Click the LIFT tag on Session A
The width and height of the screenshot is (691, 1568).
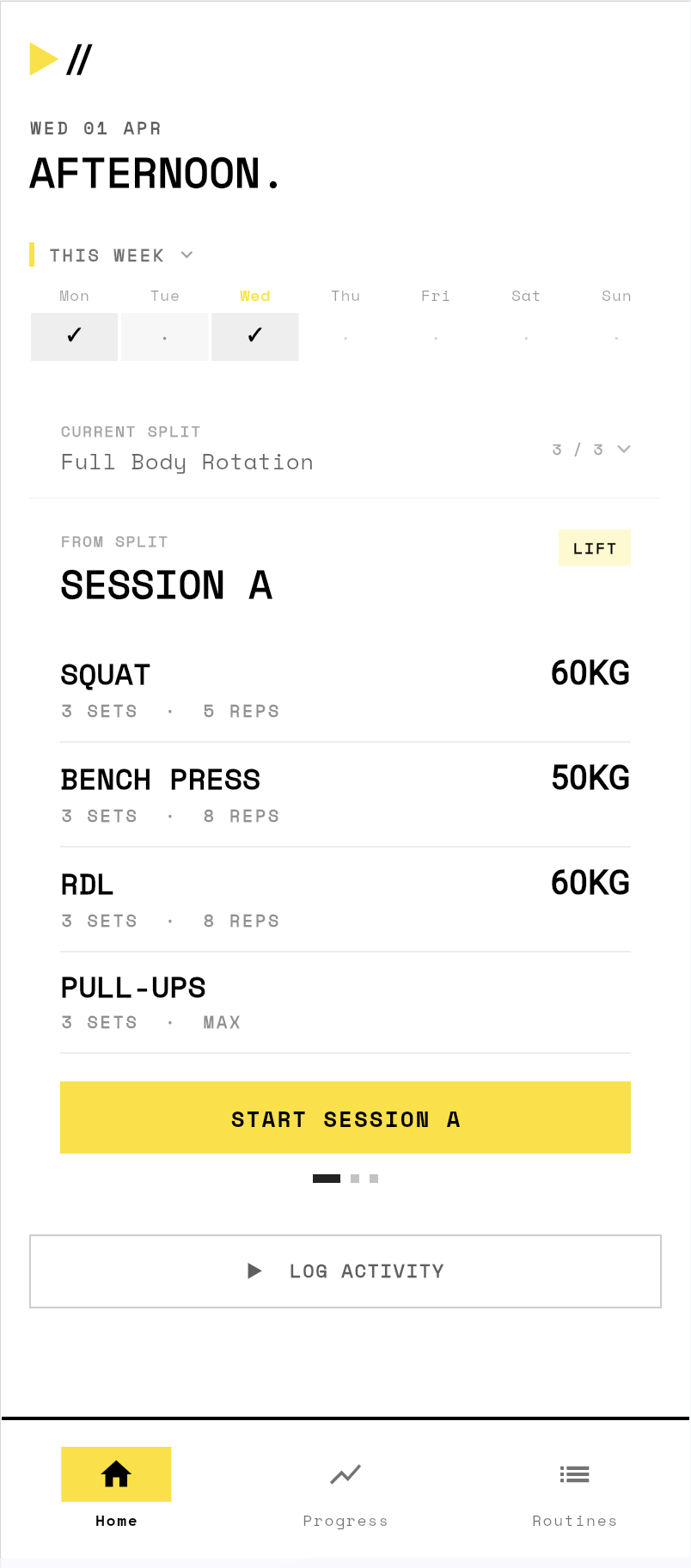point(594,548)
